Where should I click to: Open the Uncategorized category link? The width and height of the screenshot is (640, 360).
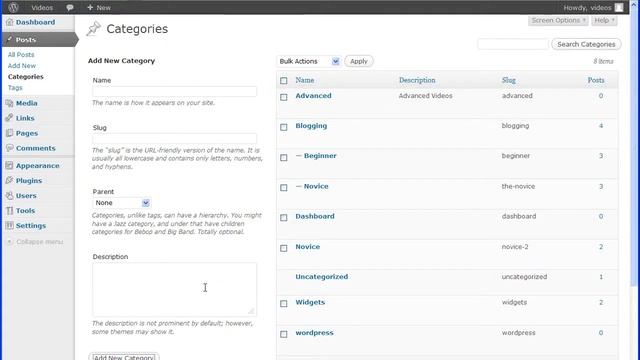tap(322, 276)
